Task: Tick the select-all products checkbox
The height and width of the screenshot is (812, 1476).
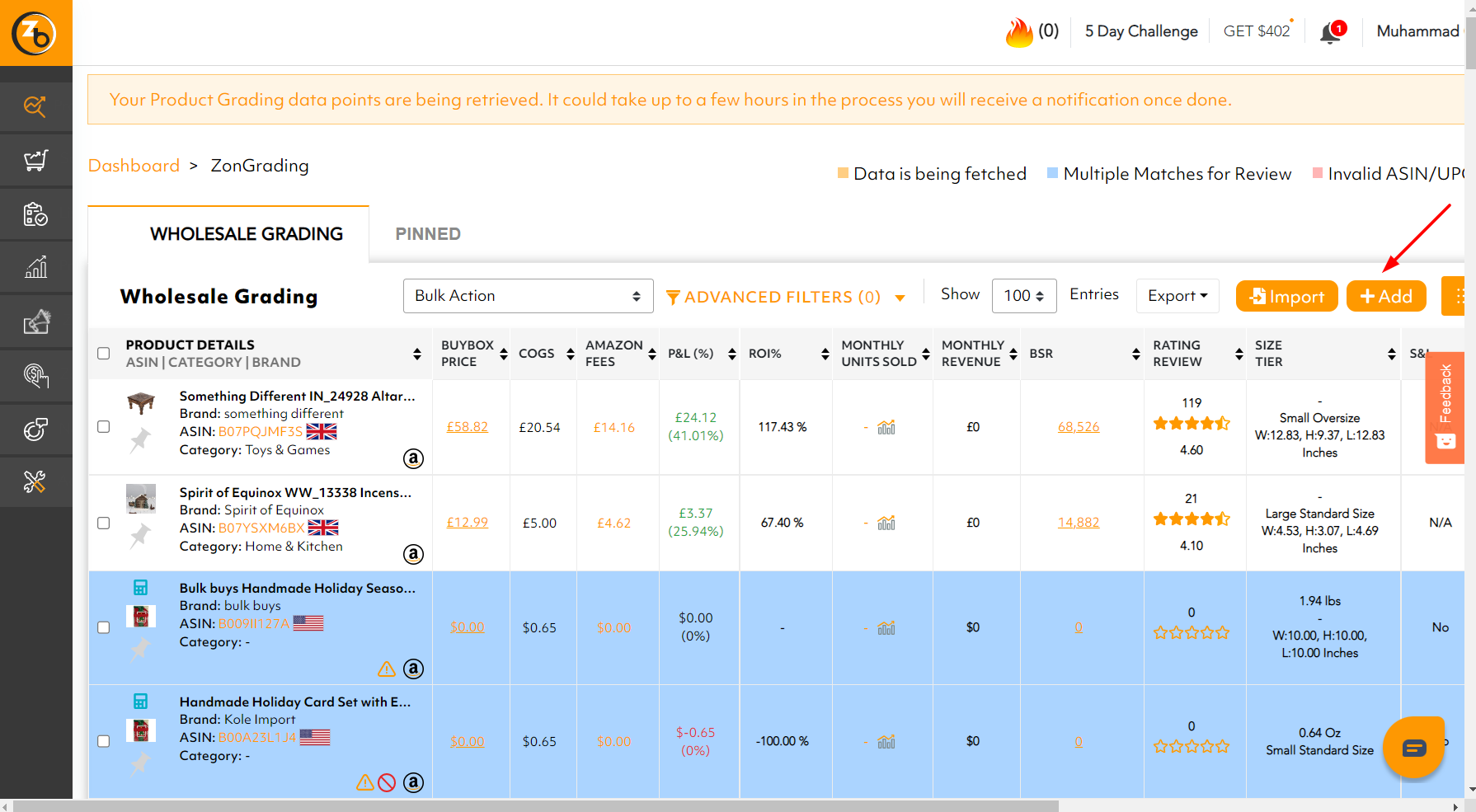Action: (x=103, y=354)
